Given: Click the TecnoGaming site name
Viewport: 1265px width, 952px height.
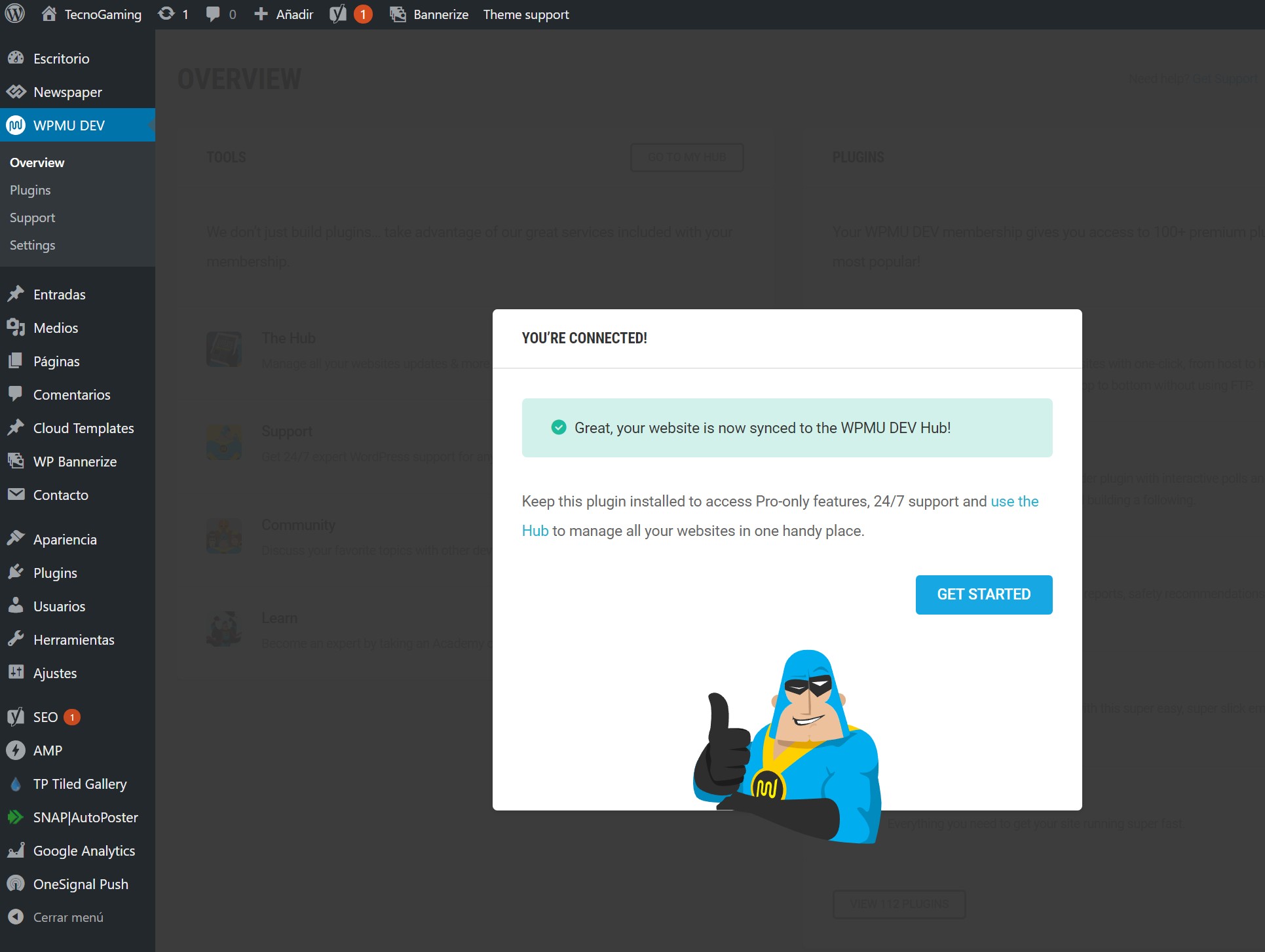Looking at the screenshot, I should point(103,14).
